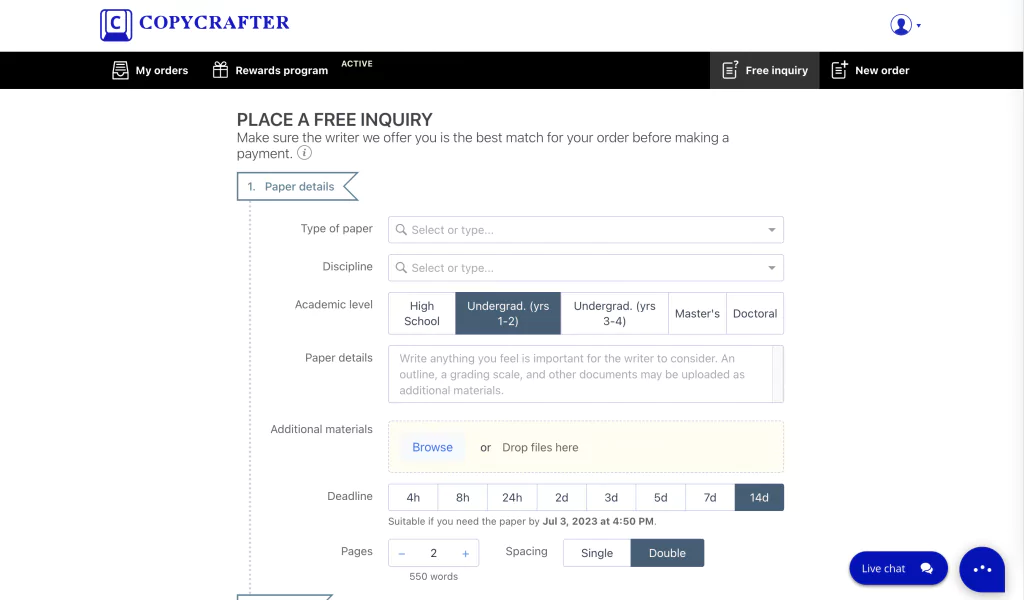Select Undergrad. (yrs 1-2) academic level
The width and height of the screenshot is (1024, 600).
[x=508, y=313]
